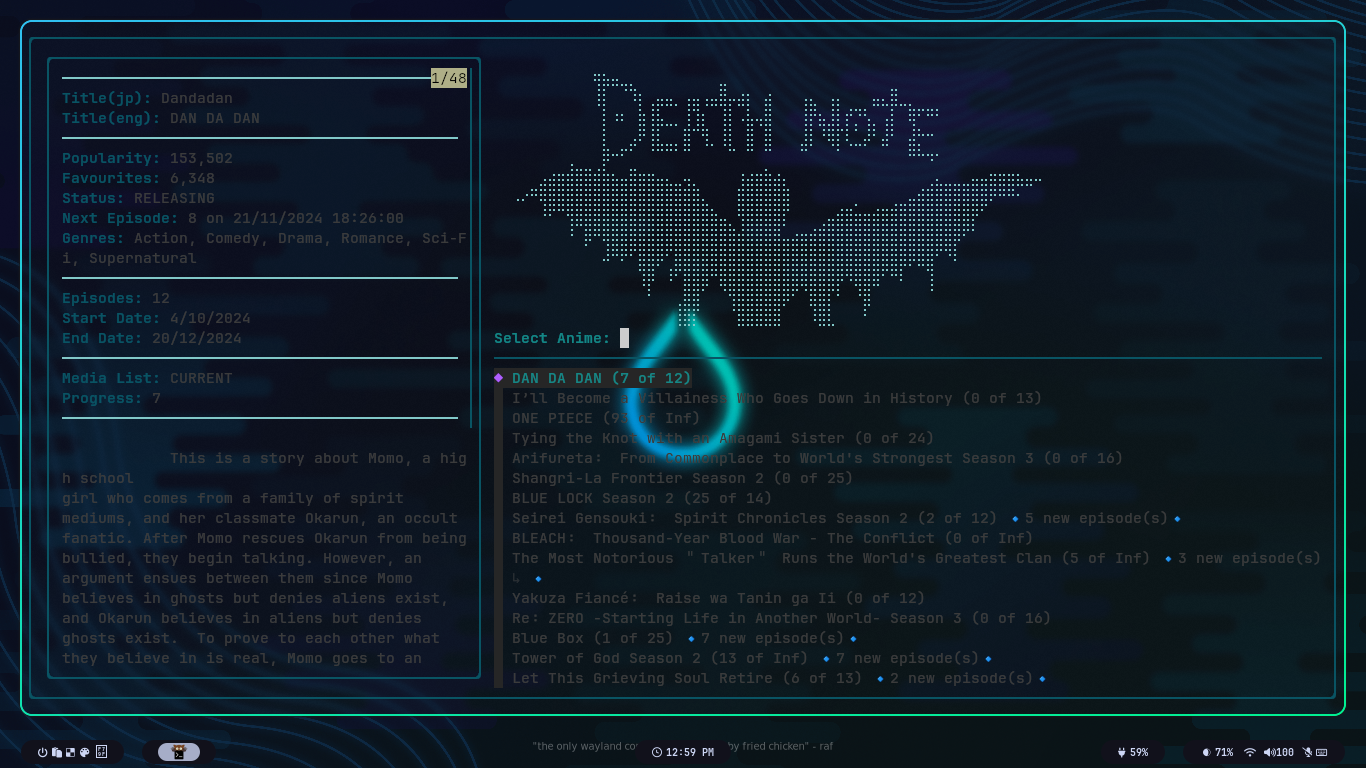Select BLUE LOCK Season 2 entry
This screenshot has width=1366, height=768.
[642, 498]
